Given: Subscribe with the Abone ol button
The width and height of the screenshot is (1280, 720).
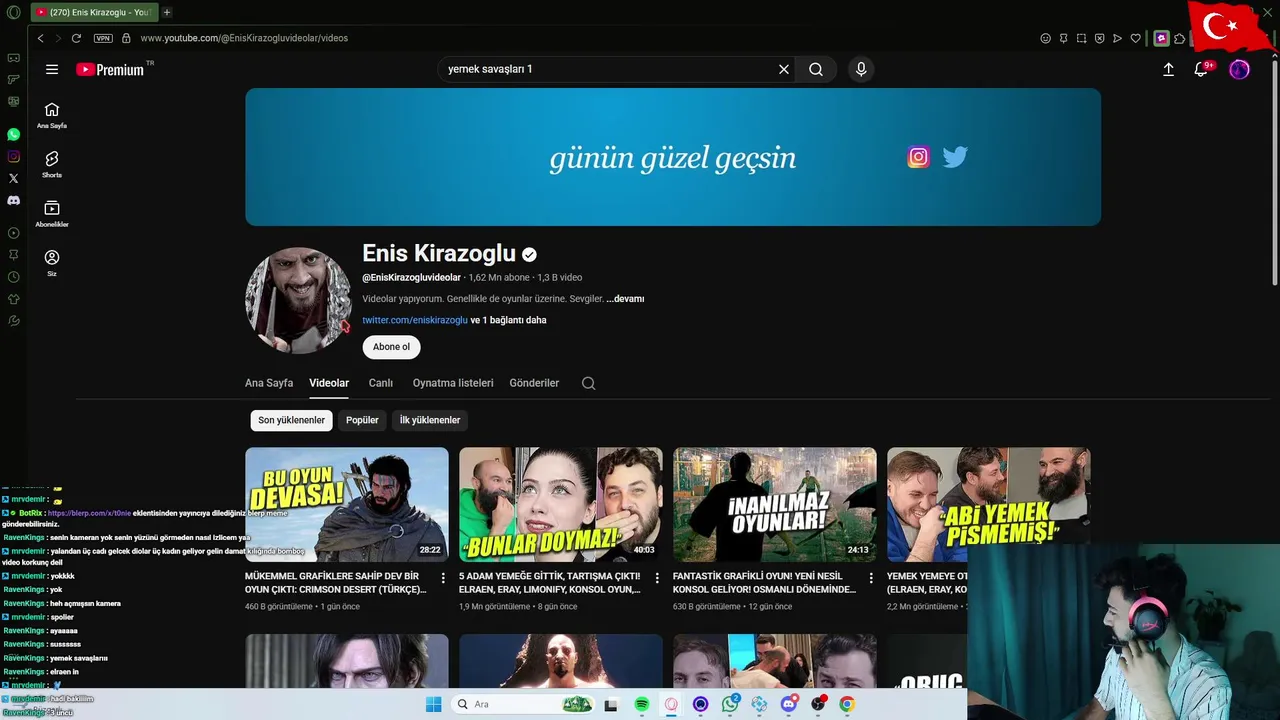Looking at the screenshot, I should 391,347.
